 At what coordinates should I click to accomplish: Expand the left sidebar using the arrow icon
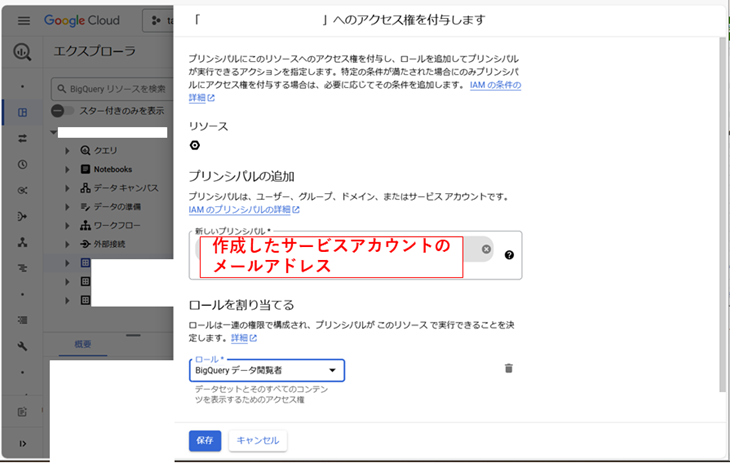click(x=22, y=443)
